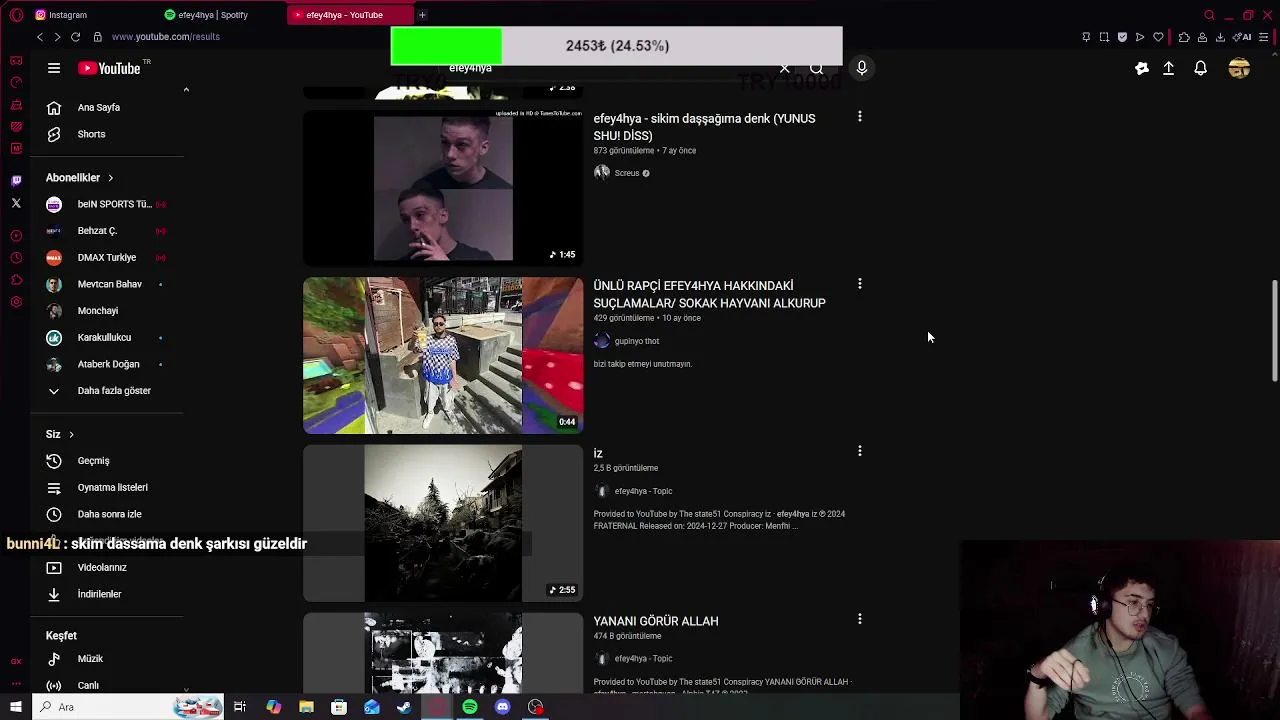Screen dimensions: 1280x720
Task: Open the Opera menu logo
Action: point(16,15)
